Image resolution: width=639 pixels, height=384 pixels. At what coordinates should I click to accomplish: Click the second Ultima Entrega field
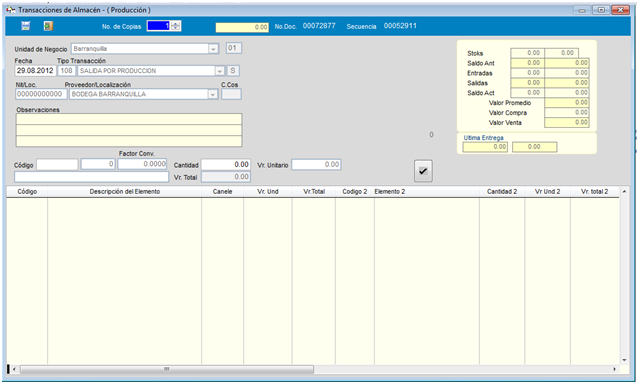coord(534,147)
